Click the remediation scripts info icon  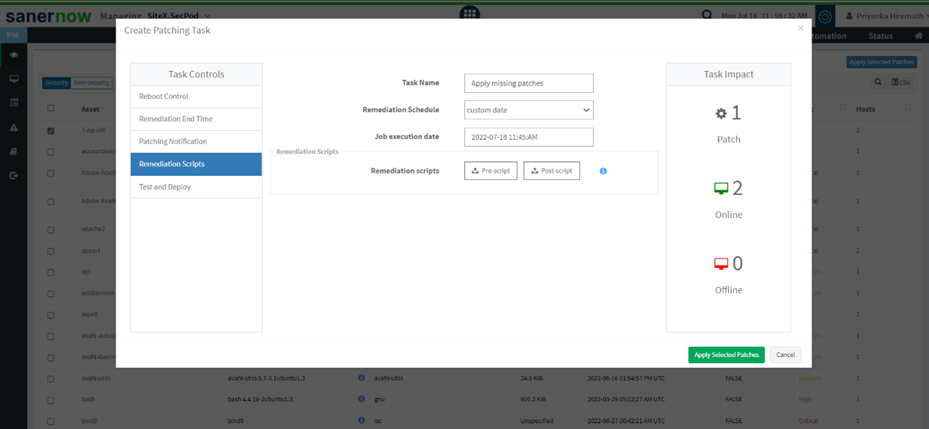pos(603,171)
